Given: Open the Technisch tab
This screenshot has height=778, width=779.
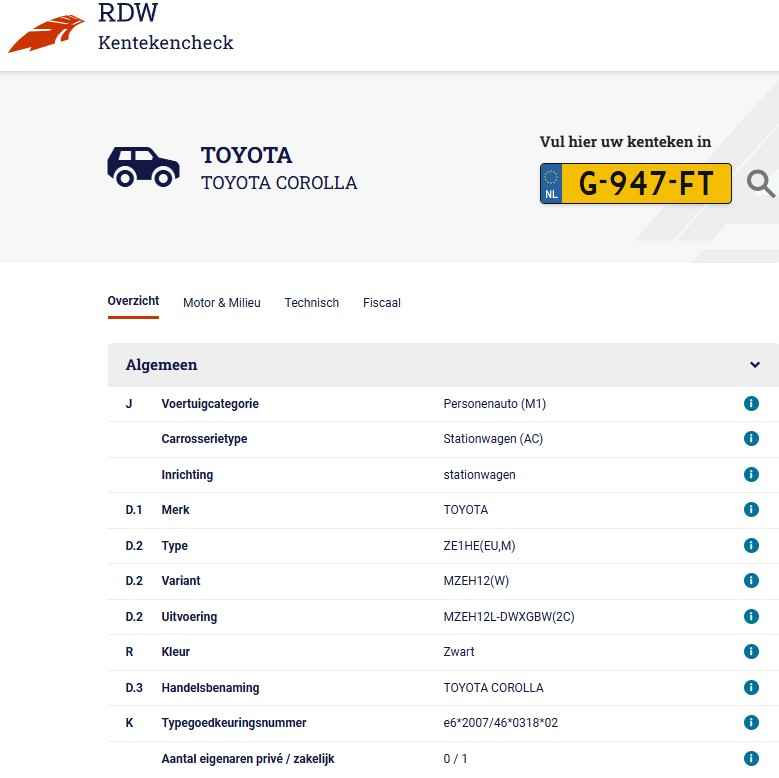Looking at the screenshot, I should coord(311,303).
